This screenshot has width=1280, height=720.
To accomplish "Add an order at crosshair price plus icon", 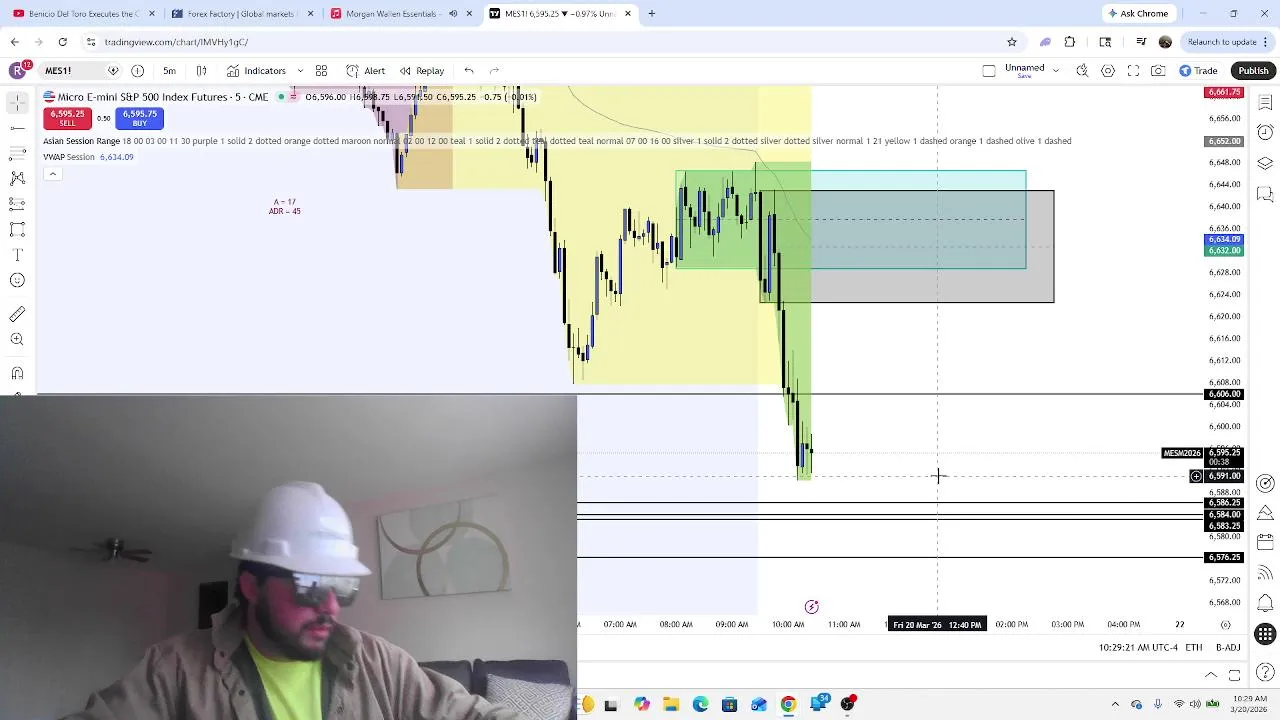I will 1196,476.
